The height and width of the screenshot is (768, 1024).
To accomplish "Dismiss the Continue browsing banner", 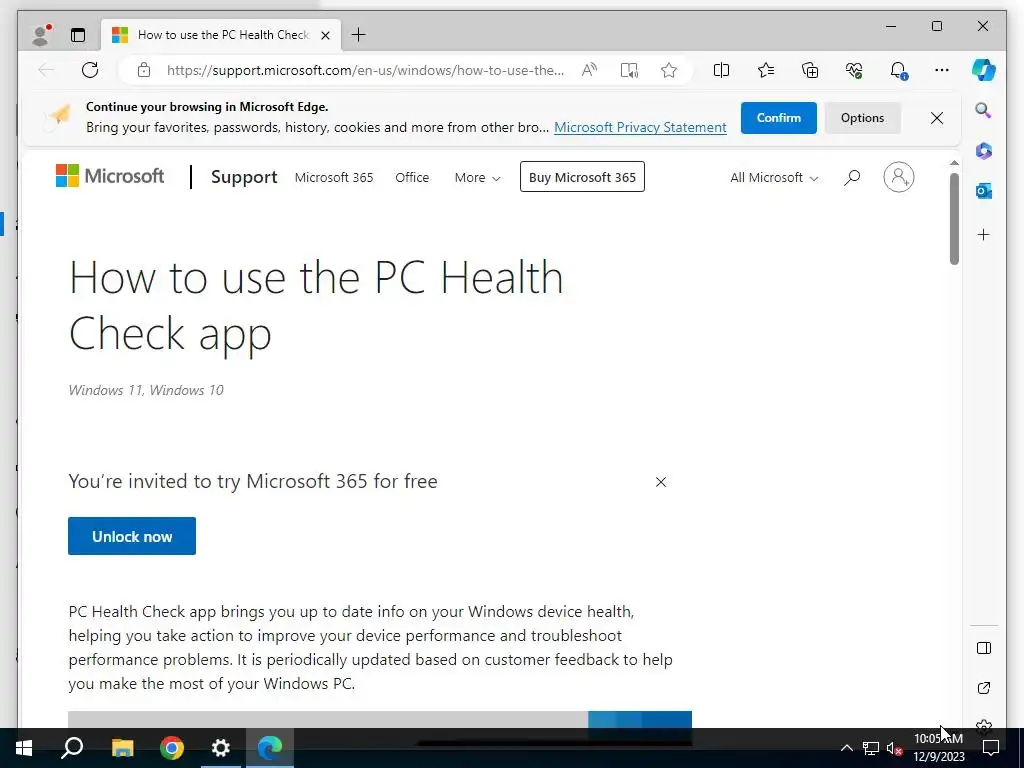I will click(x=936, y=118).
